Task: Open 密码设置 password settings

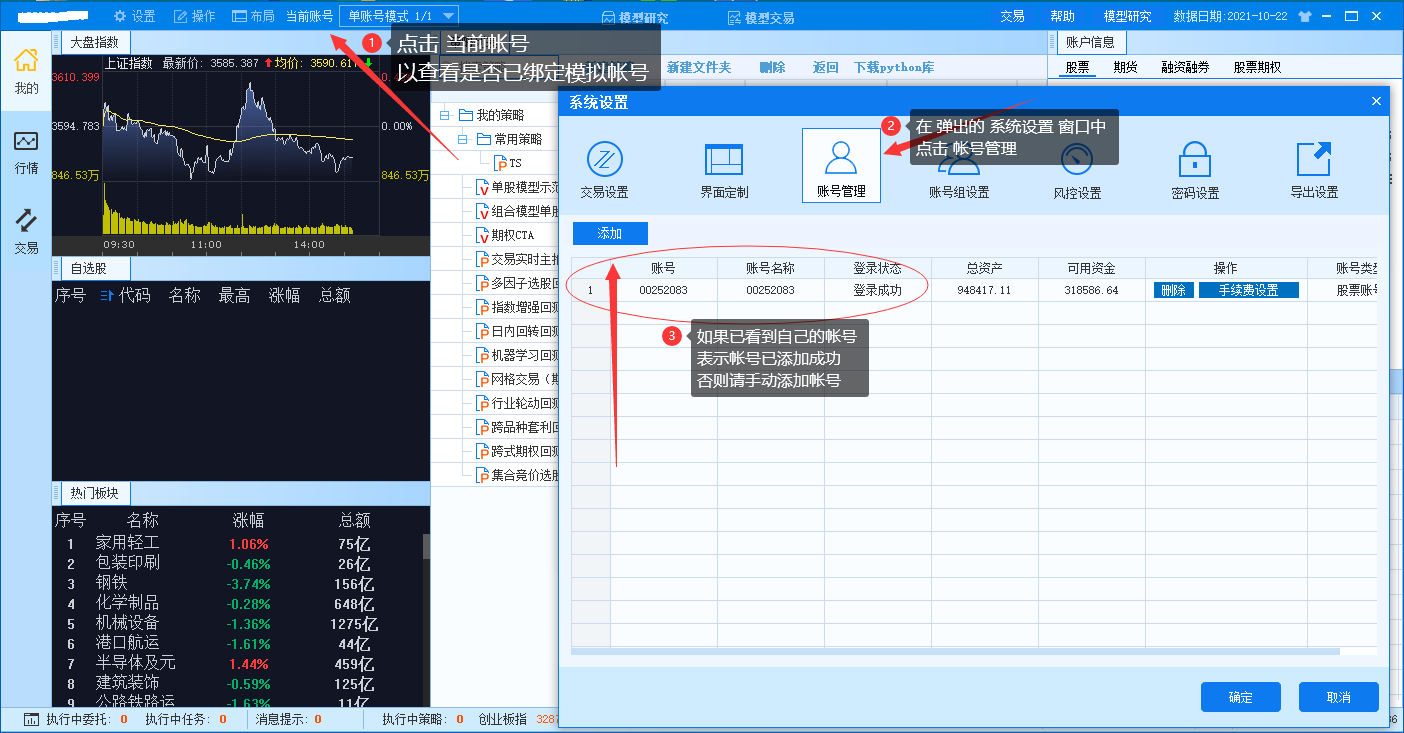Action: (x=1195, y=168)
